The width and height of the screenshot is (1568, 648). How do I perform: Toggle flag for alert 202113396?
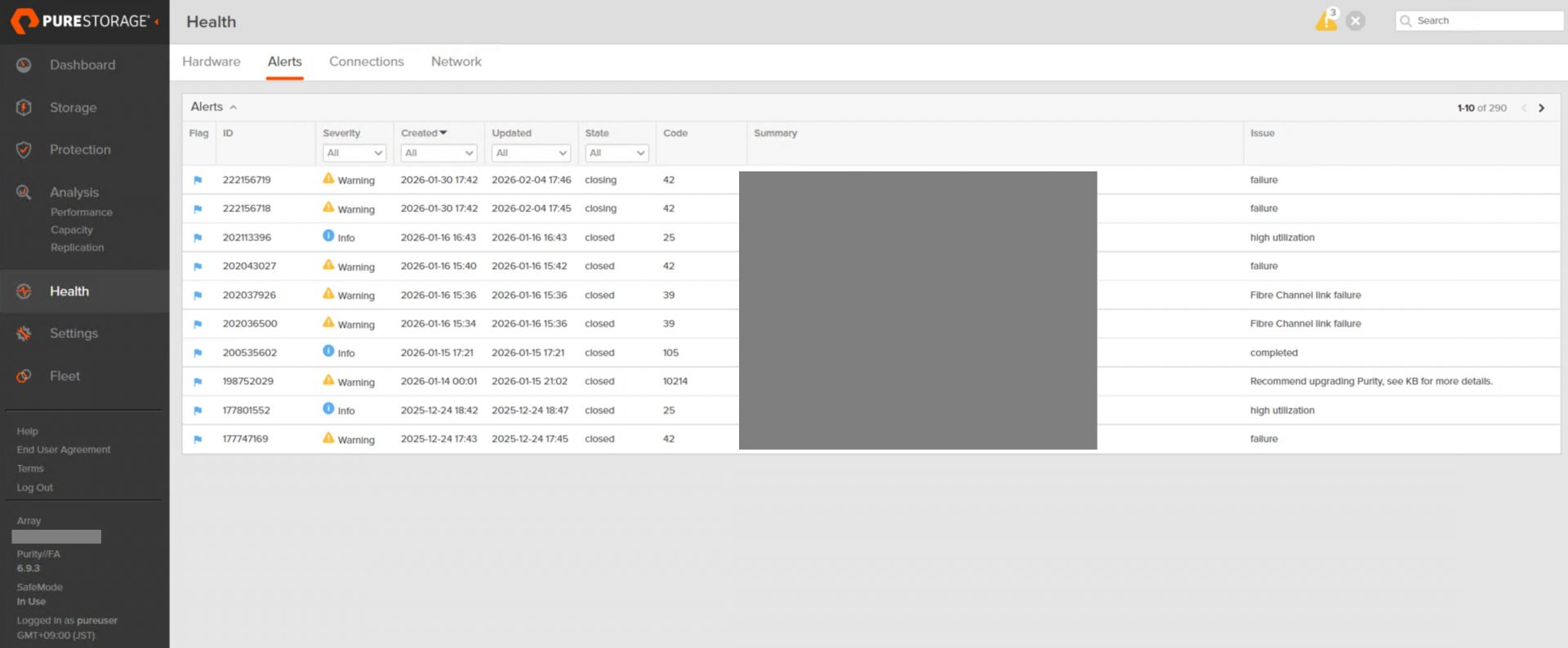(x=198, y=238)
